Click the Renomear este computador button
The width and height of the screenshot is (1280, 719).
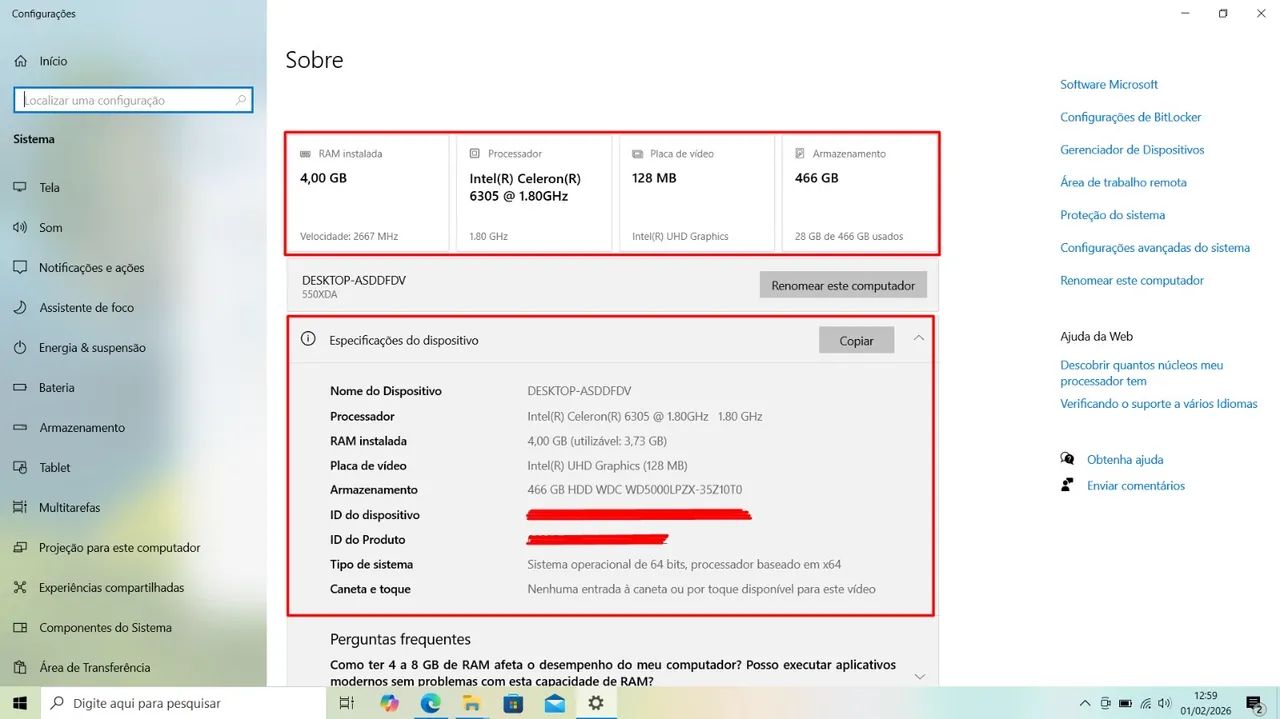tap(843, 285)
